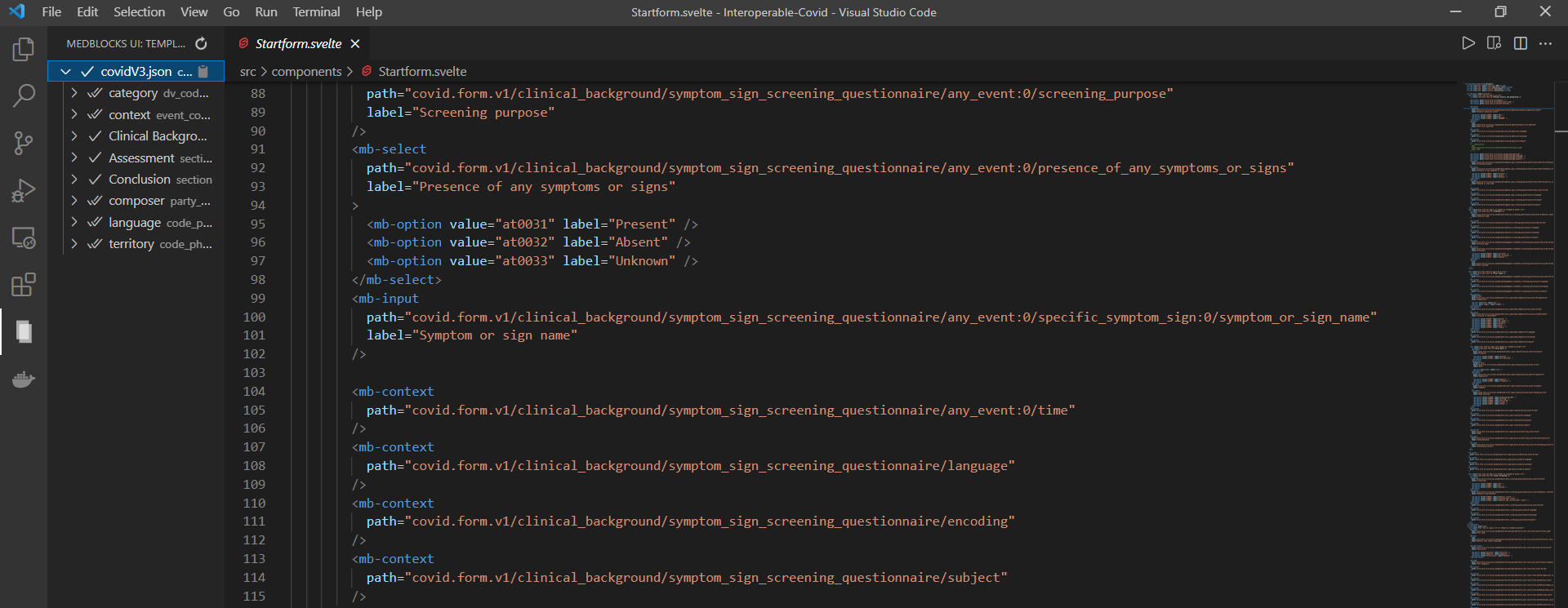Expand the territory tree node
The image size is (1568, 608).
[74, 244]
